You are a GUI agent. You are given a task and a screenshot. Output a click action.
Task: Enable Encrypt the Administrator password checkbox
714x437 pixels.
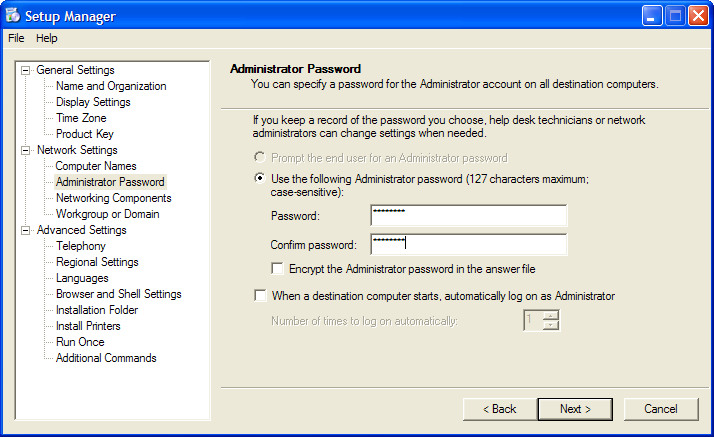point(277,269)
